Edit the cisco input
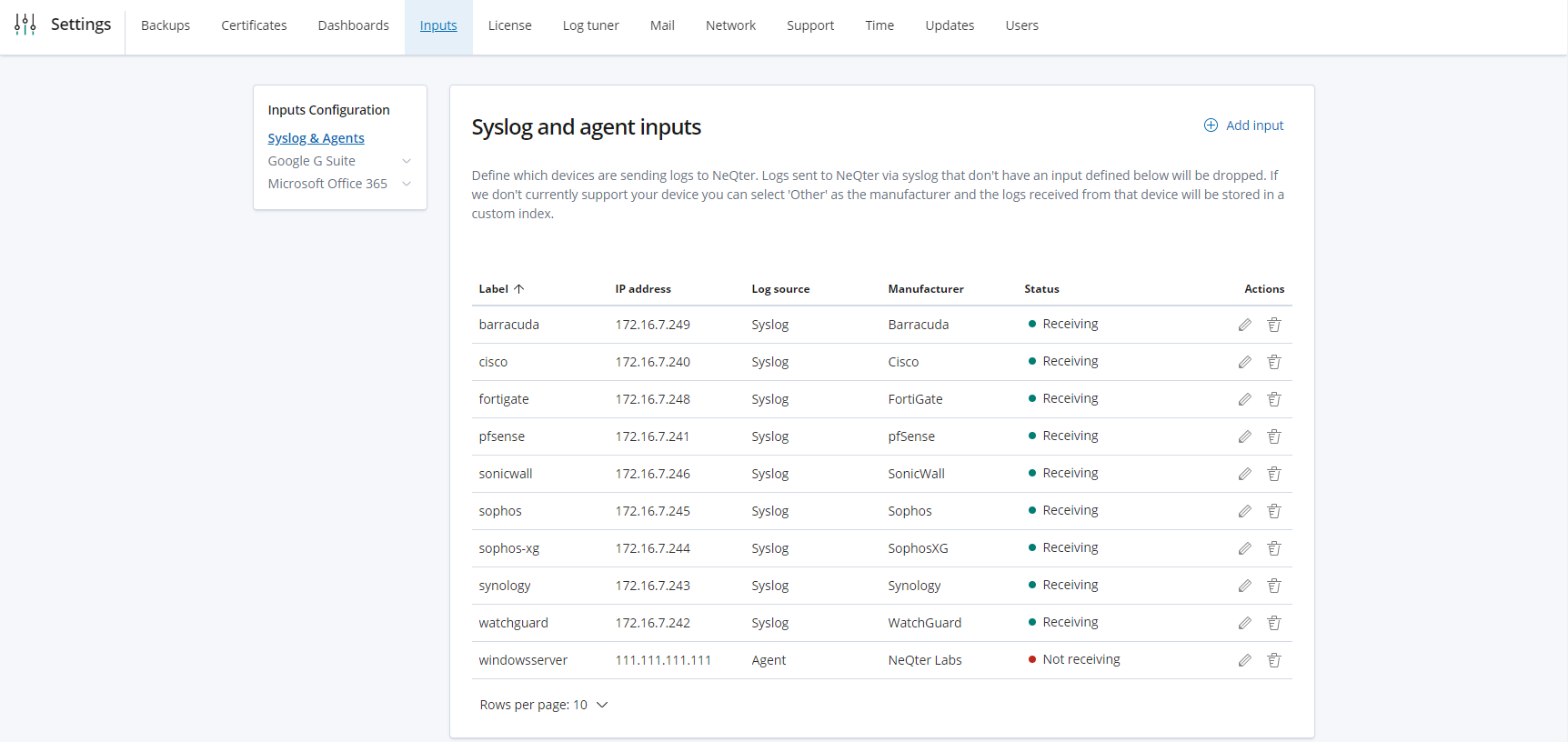The width and height of the screenshot is (1568, 742). 1244,362
